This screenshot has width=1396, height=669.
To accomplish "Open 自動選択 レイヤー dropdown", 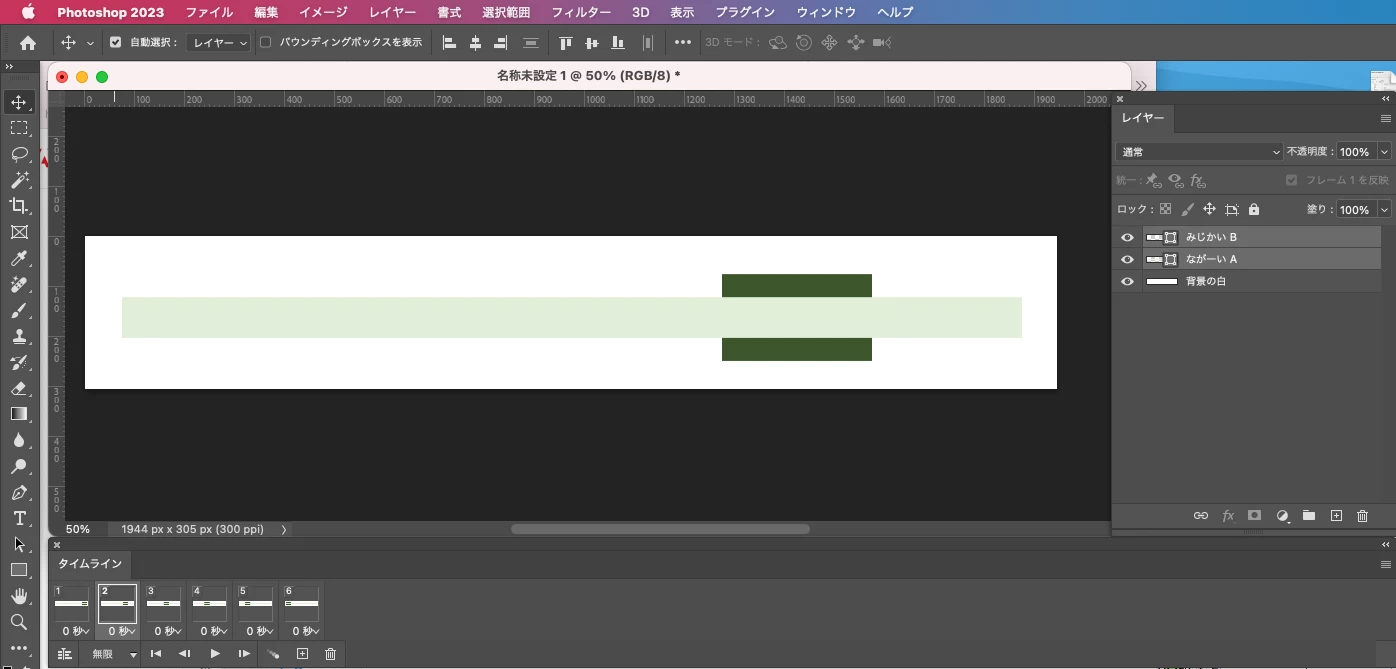I will (x=218, y=43).
